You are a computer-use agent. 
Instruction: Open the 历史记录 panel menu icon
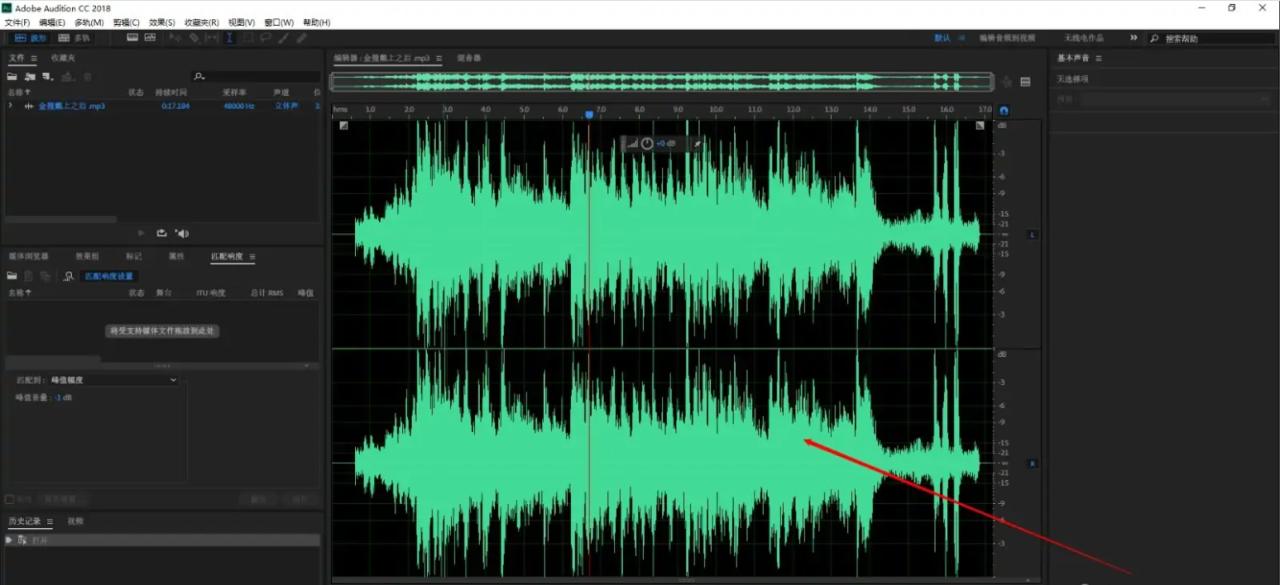click(x=49, y=522)
